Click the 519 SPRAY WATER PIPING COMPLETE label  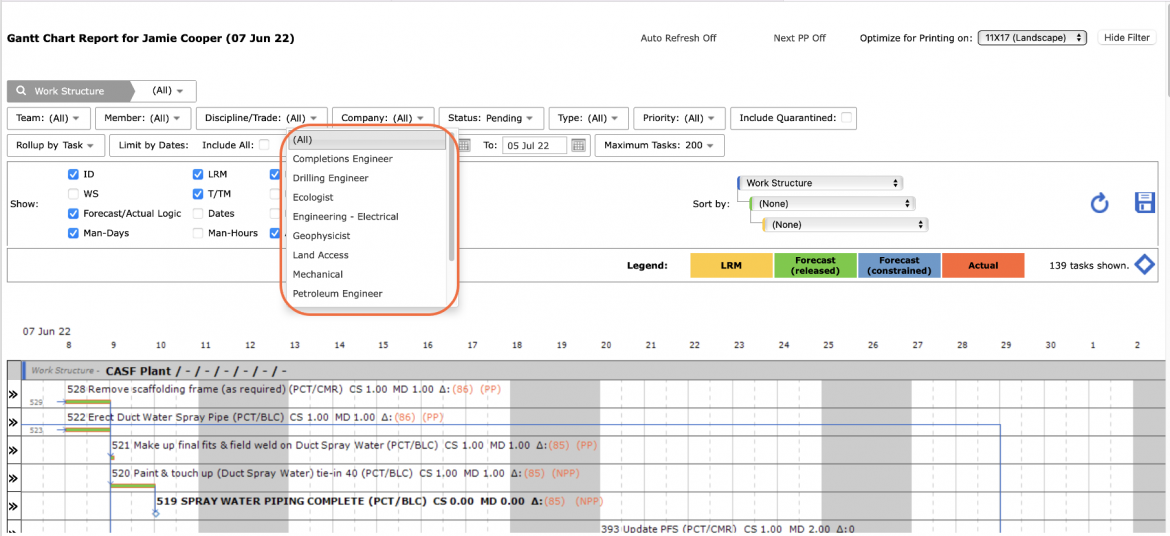pyautogui.click(x=380, y=502)
